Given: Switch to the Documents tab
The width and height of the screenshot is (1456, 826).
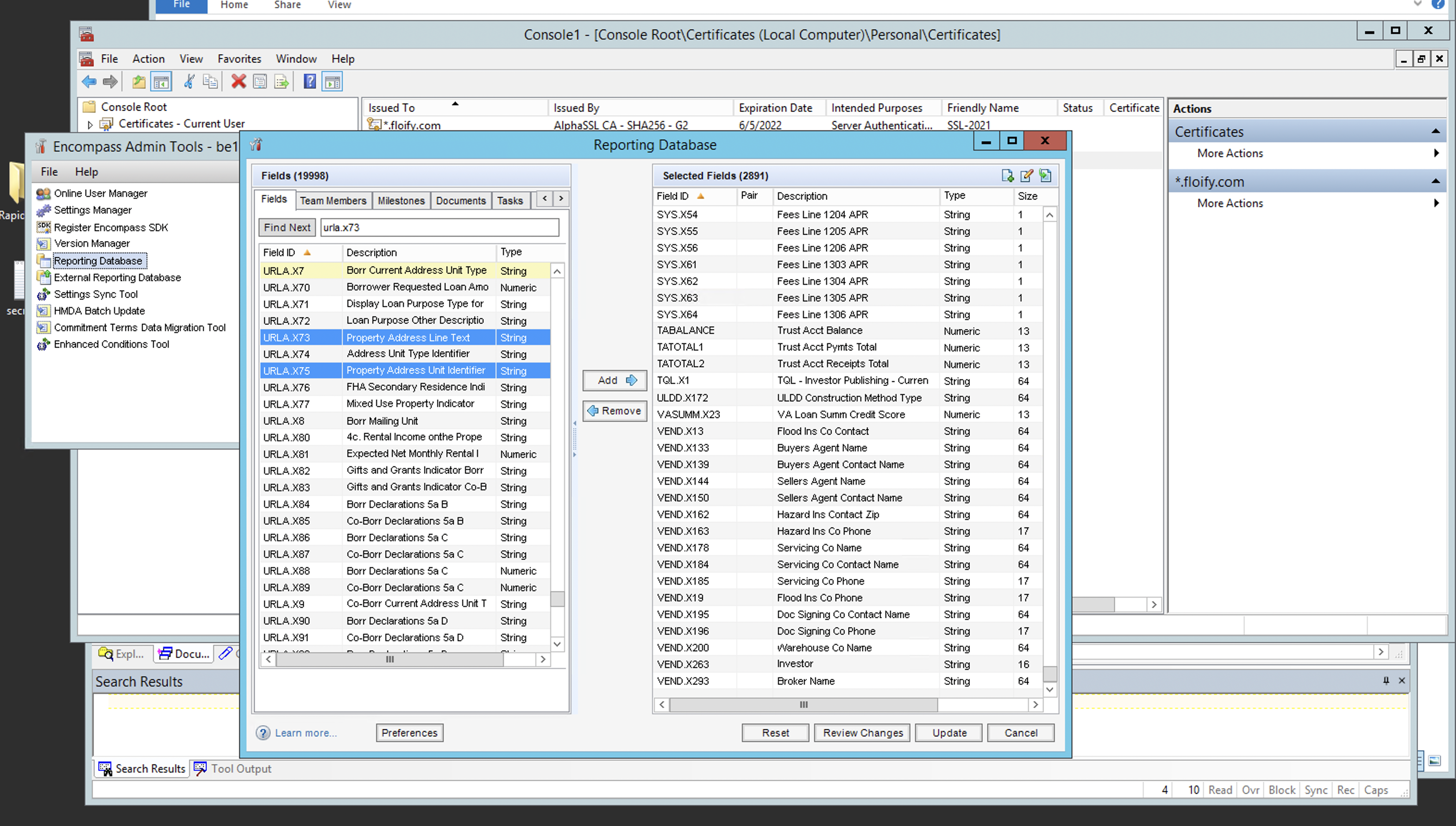Looking at the screenshot, I should point(461,201).
